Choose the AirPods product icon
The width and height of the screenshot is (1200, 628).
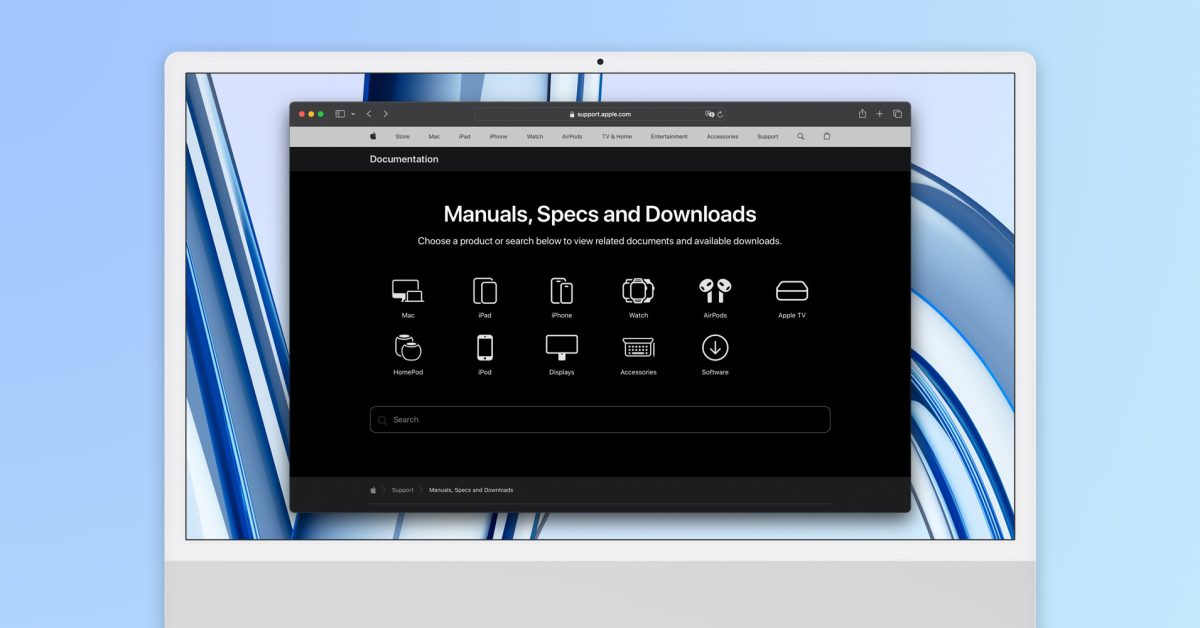[715, 291]
